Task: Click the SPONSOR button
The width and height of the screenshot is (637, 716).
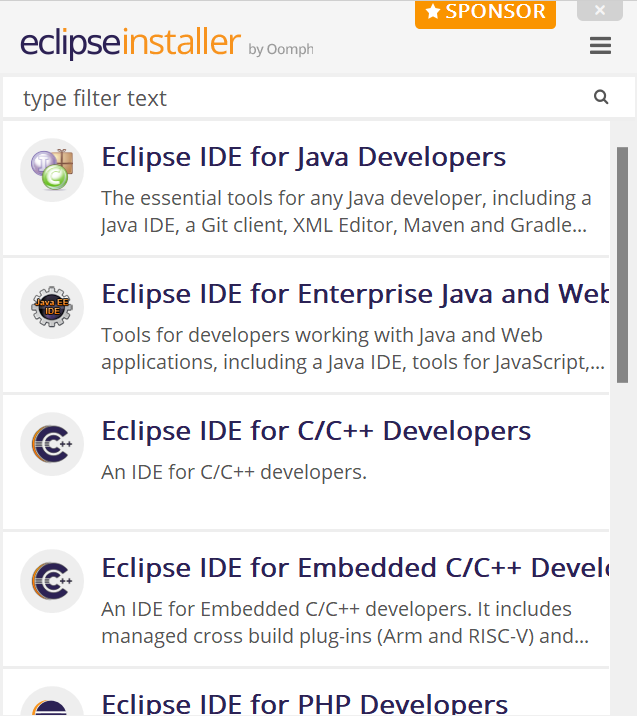Action: pyautogui.click(x=485, y=13)
